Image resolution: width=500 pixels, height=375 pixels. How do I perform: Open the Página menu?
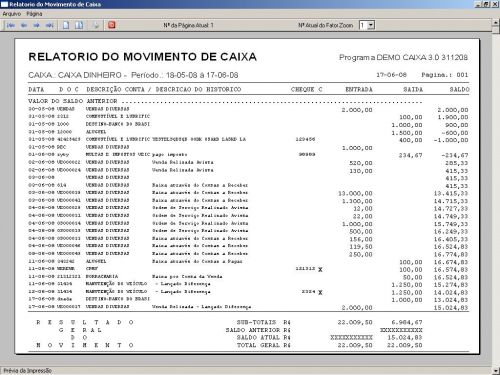pos(34,14)
